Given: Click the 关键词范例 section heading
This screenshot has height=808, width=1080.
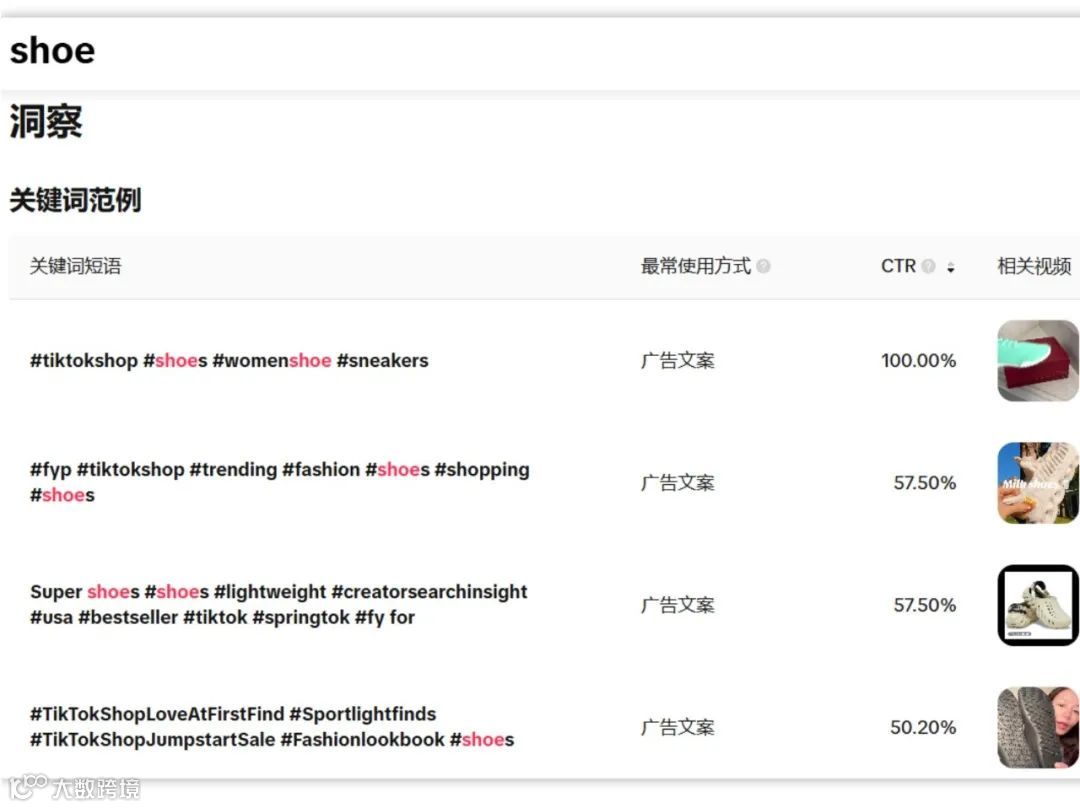Looking at the screenshot, I should click(x=75, y=200).
